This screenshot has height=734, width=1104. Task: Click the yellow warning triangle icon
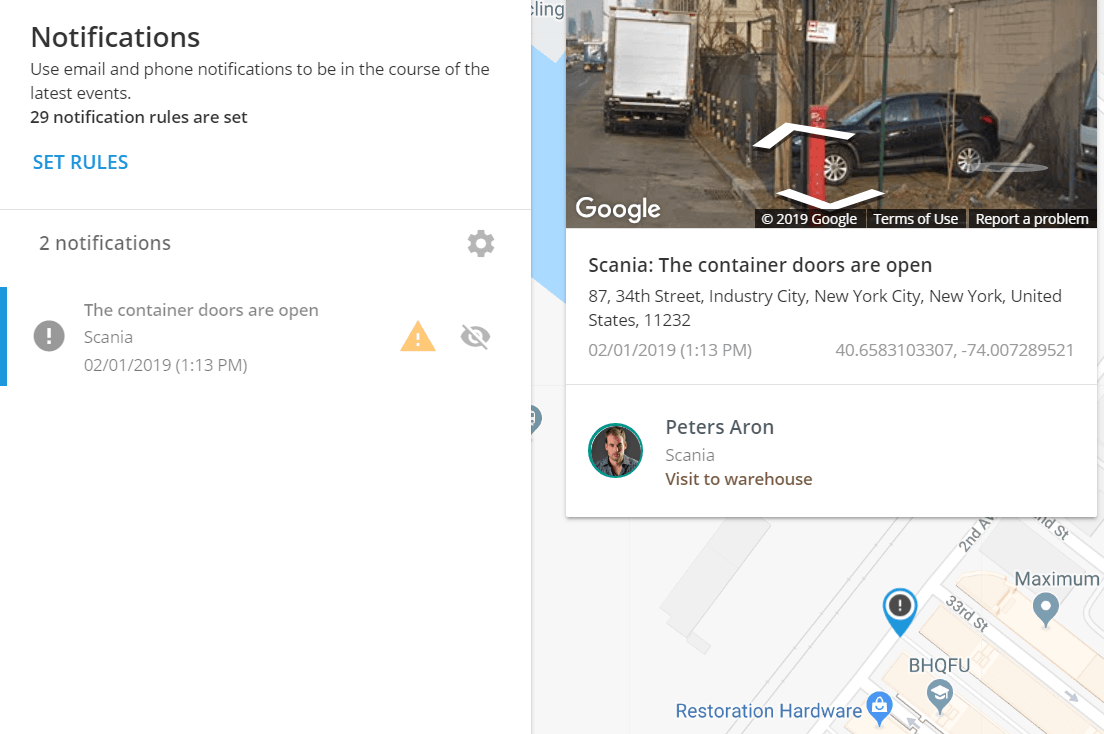[x=418, y=336]
